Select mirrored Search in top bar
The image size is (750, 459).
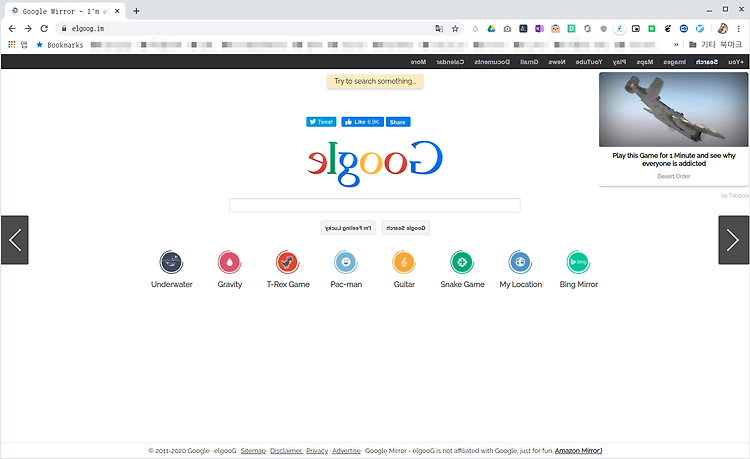706,62
